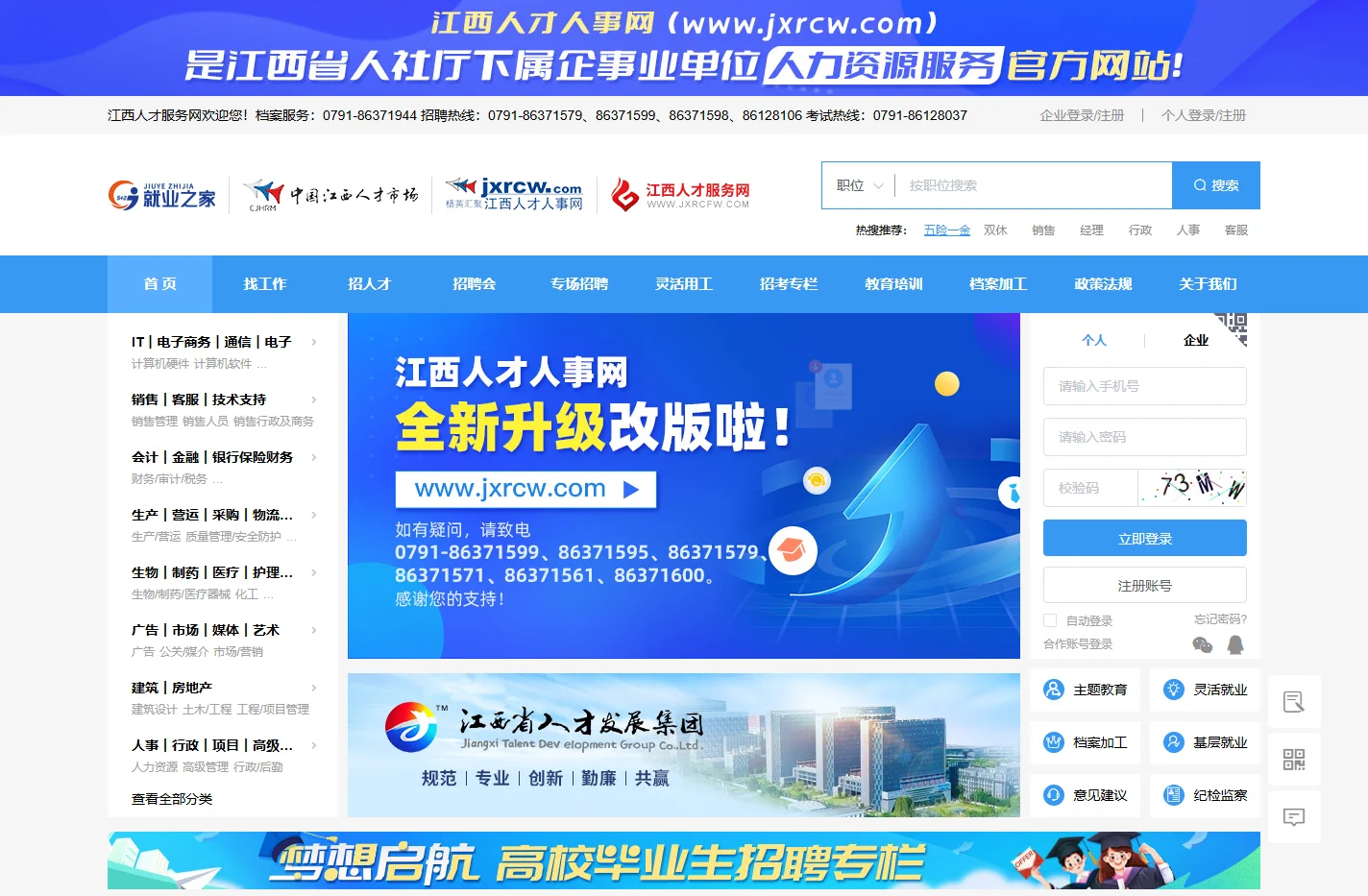This screenshot has width=1368, height=896.
Task: Click the 江西省人才发展集团 banner
Action: [684, 745]
